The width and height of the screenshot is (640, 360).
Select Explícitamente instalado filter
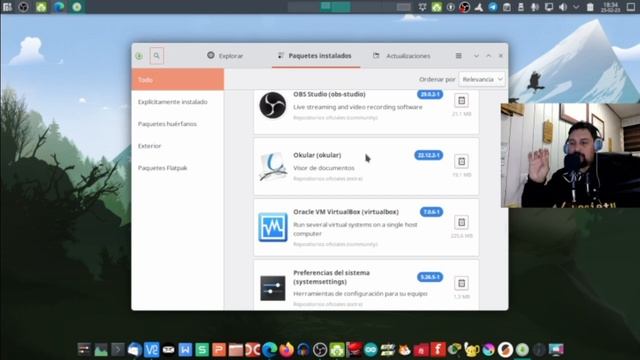point(178,102)
